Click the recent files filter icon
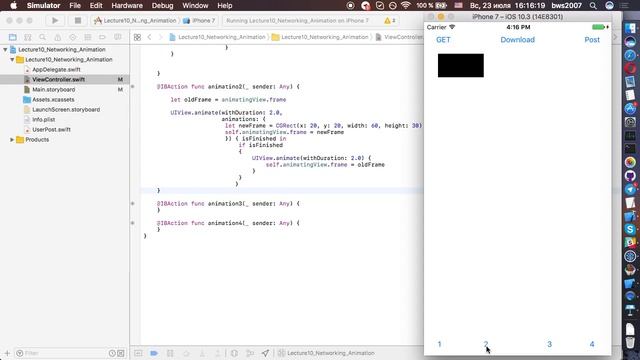Screen dimensions: 640x360 pos(112,353)
